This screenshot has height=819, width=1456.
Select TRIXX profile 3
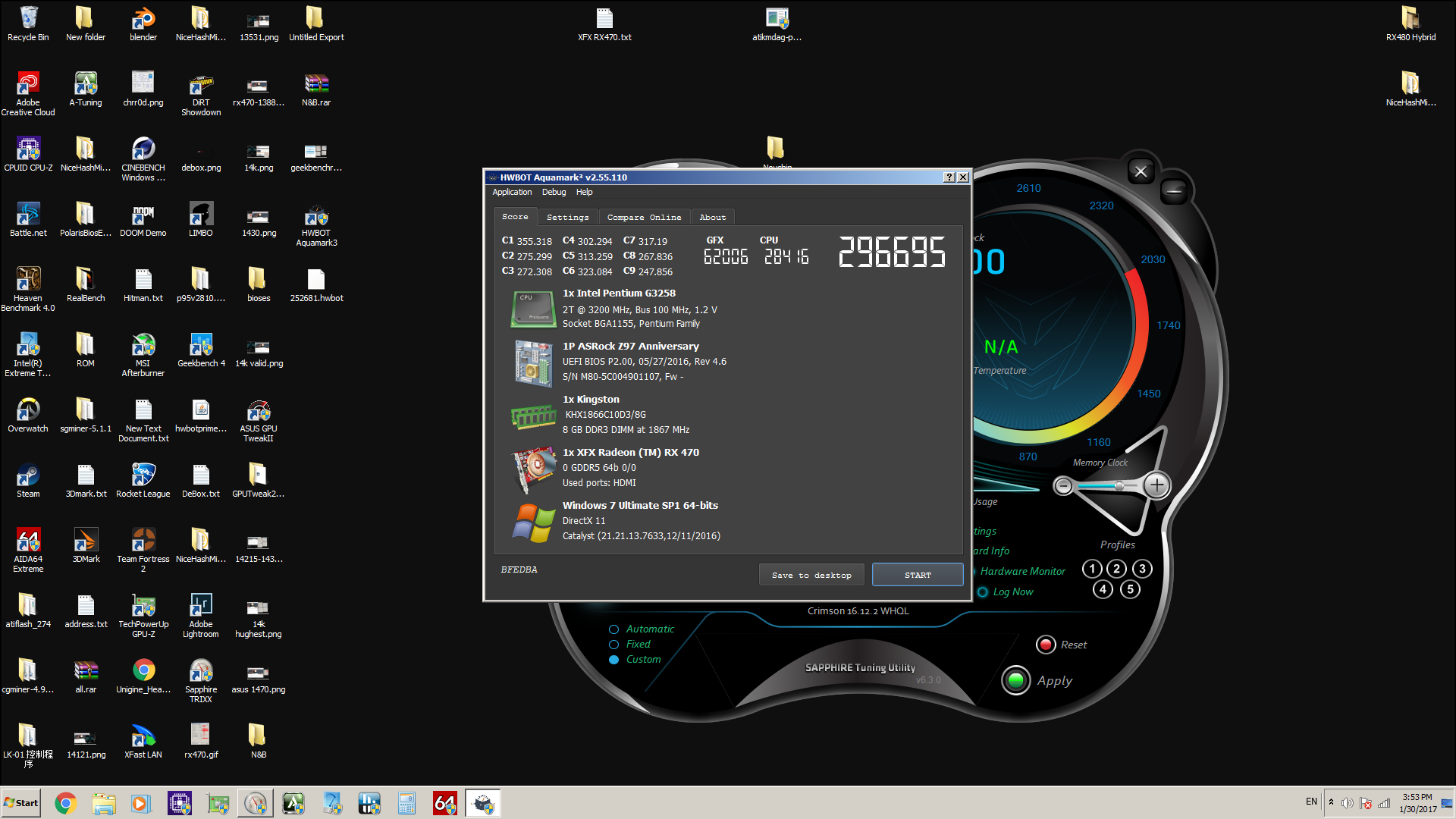tap(1142, 569)
